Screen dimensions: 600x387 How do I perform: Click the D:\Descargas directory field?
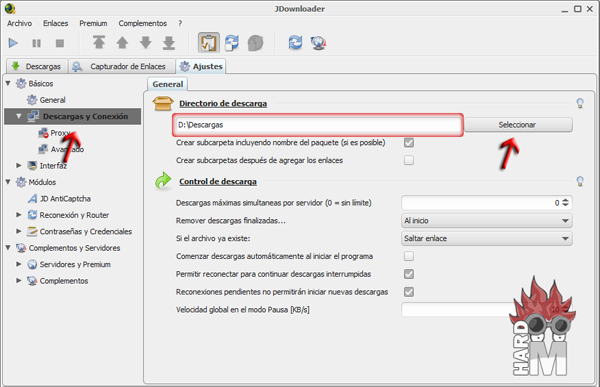[x=318, y=125]
